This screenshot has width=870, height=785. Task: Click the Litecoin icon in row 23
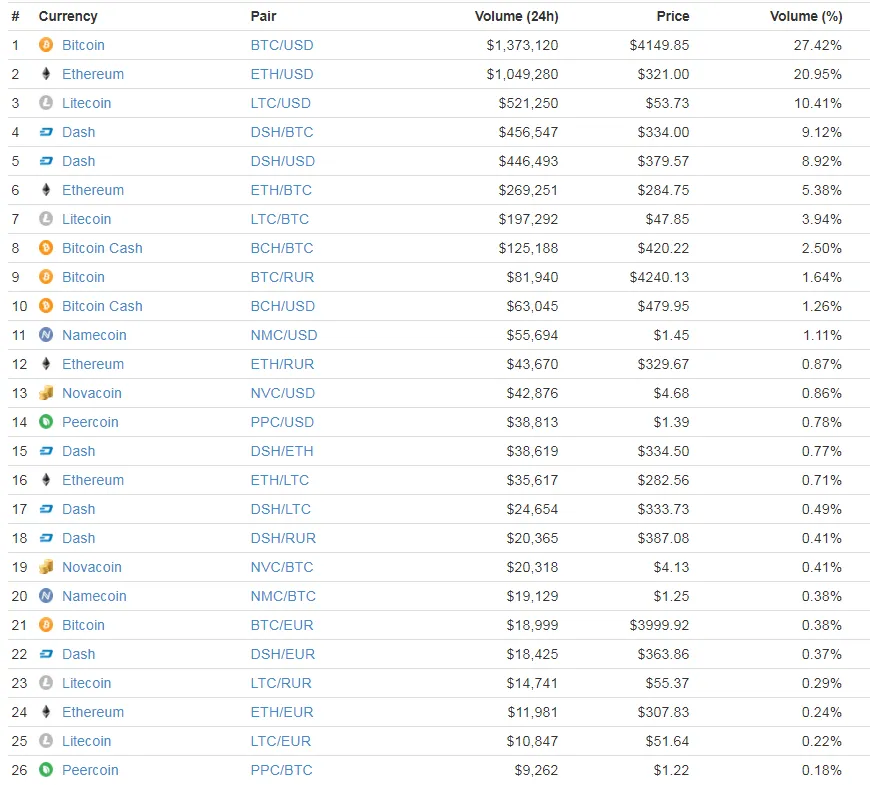tap(46, 683)
